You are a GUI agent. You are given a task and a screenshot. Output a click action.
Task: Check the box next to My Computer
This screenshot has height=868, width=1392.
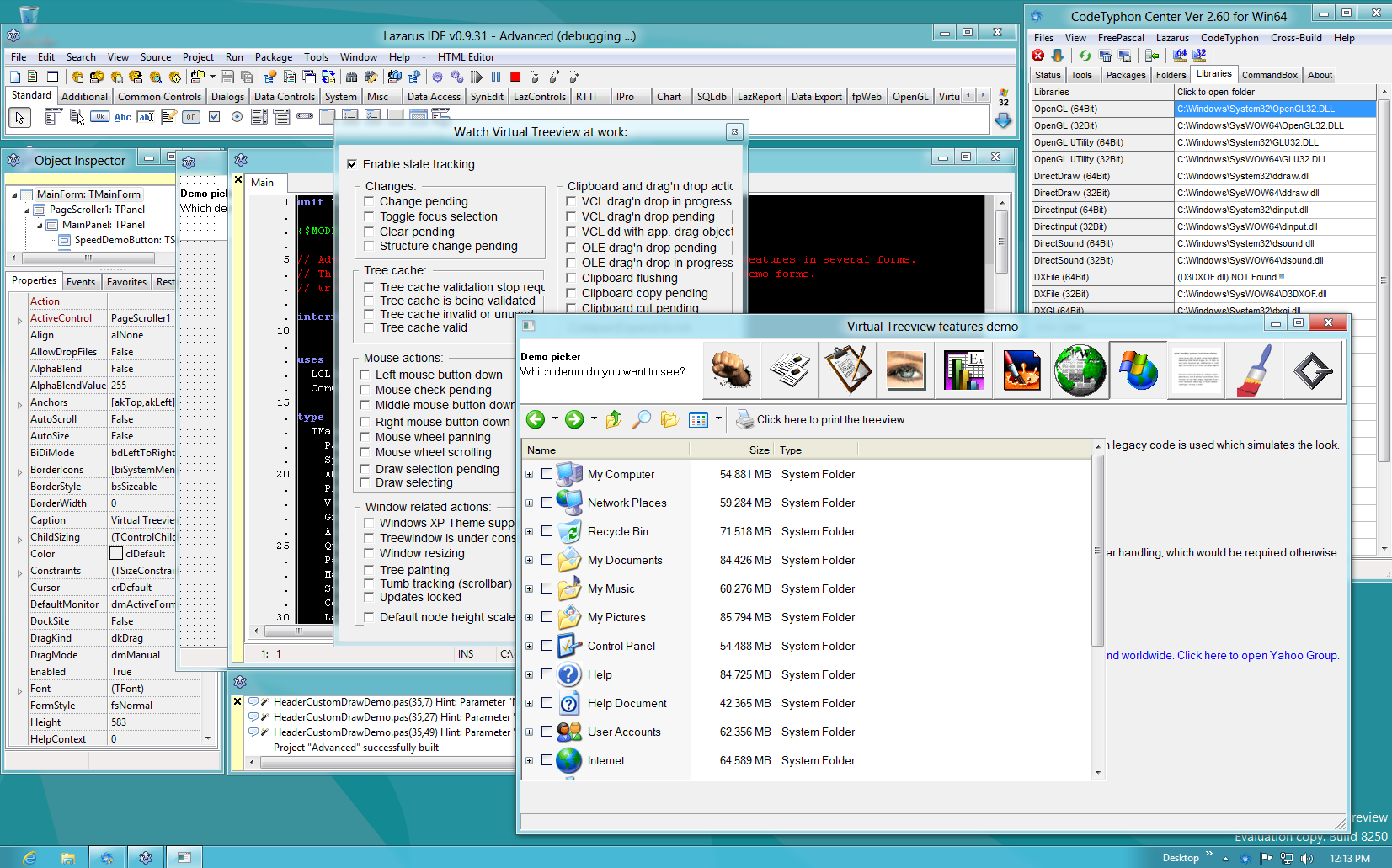click(547, 474)
